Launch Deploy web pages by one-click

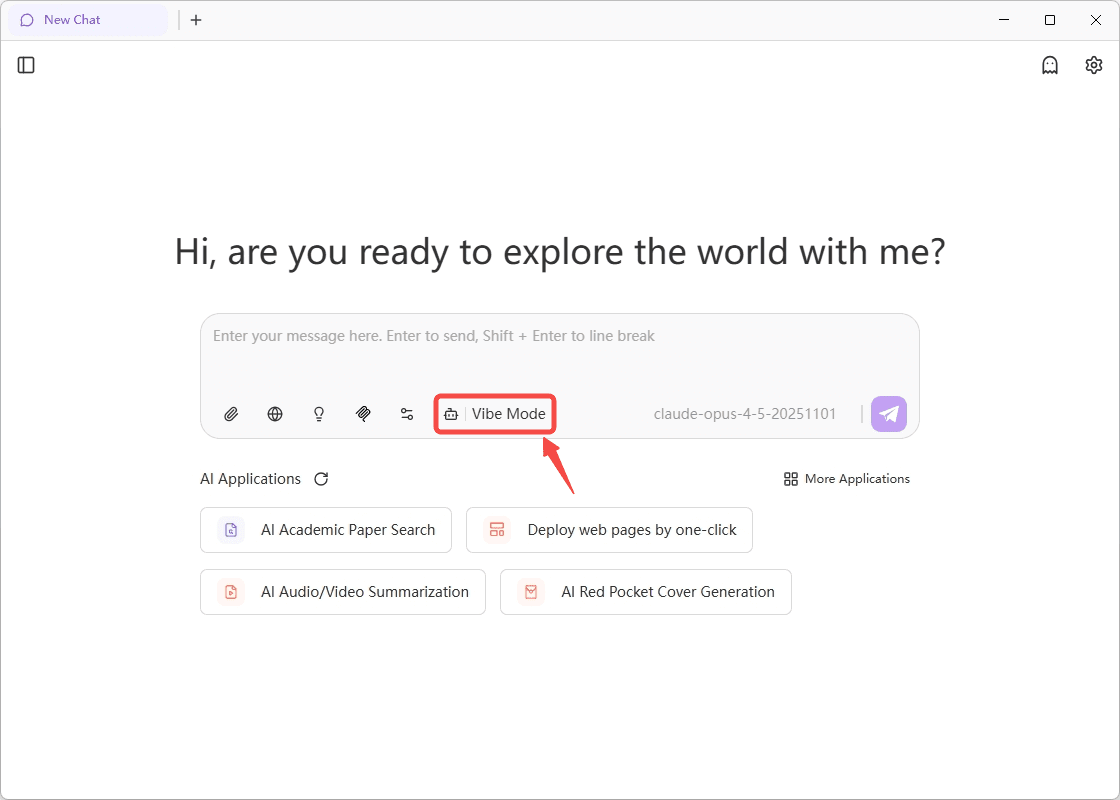[x=609, y=530]
